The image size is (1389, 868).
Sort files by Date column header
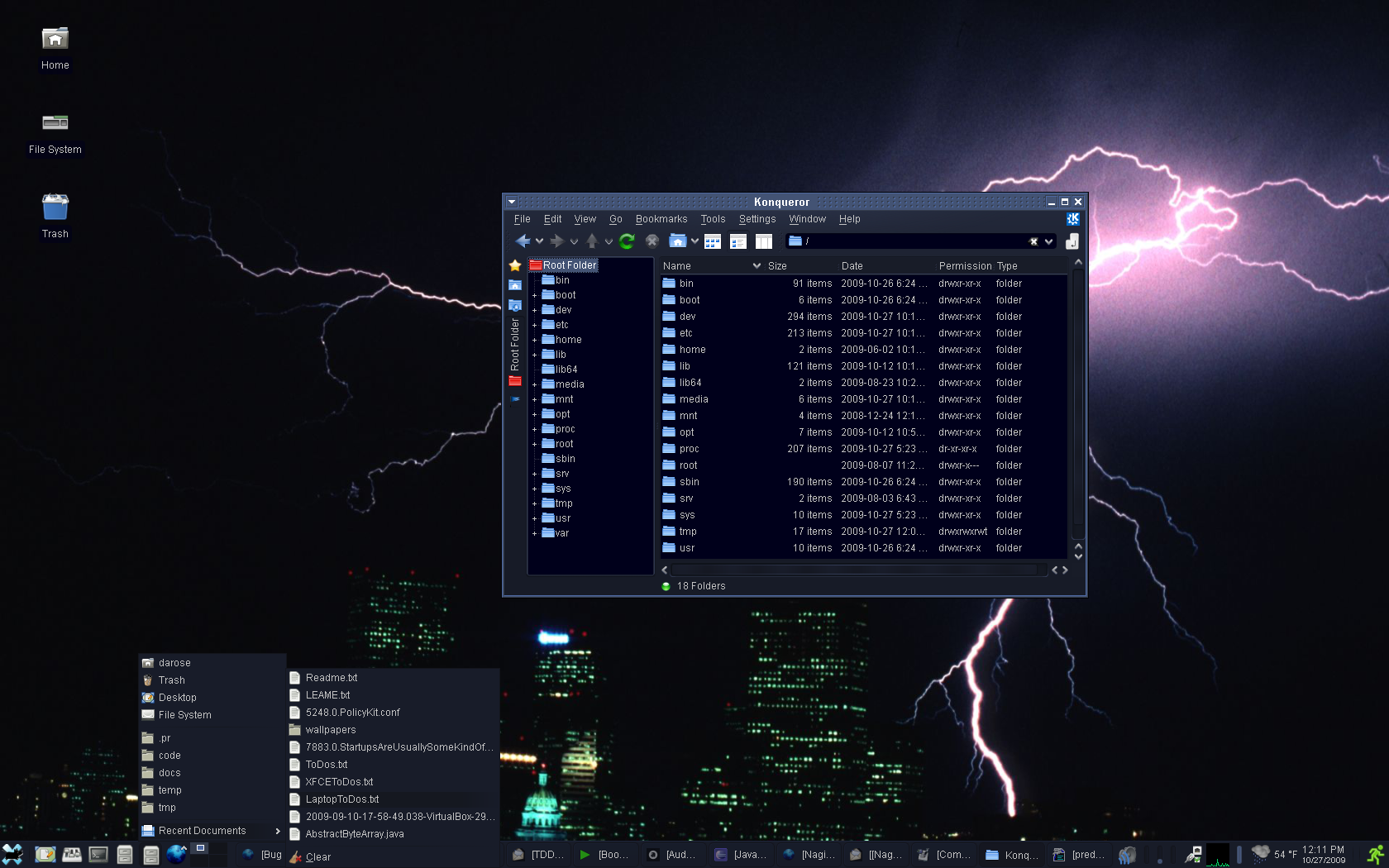[852, 266]
